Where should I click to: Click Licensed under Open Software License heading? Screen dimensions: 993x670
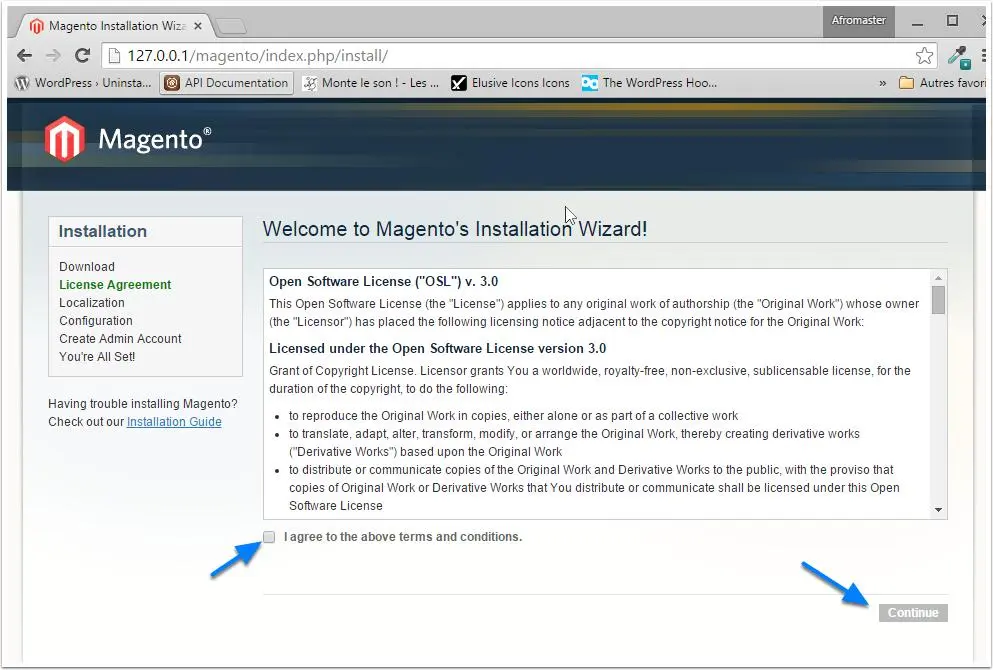pyautogui.click(x=438, y=348)
